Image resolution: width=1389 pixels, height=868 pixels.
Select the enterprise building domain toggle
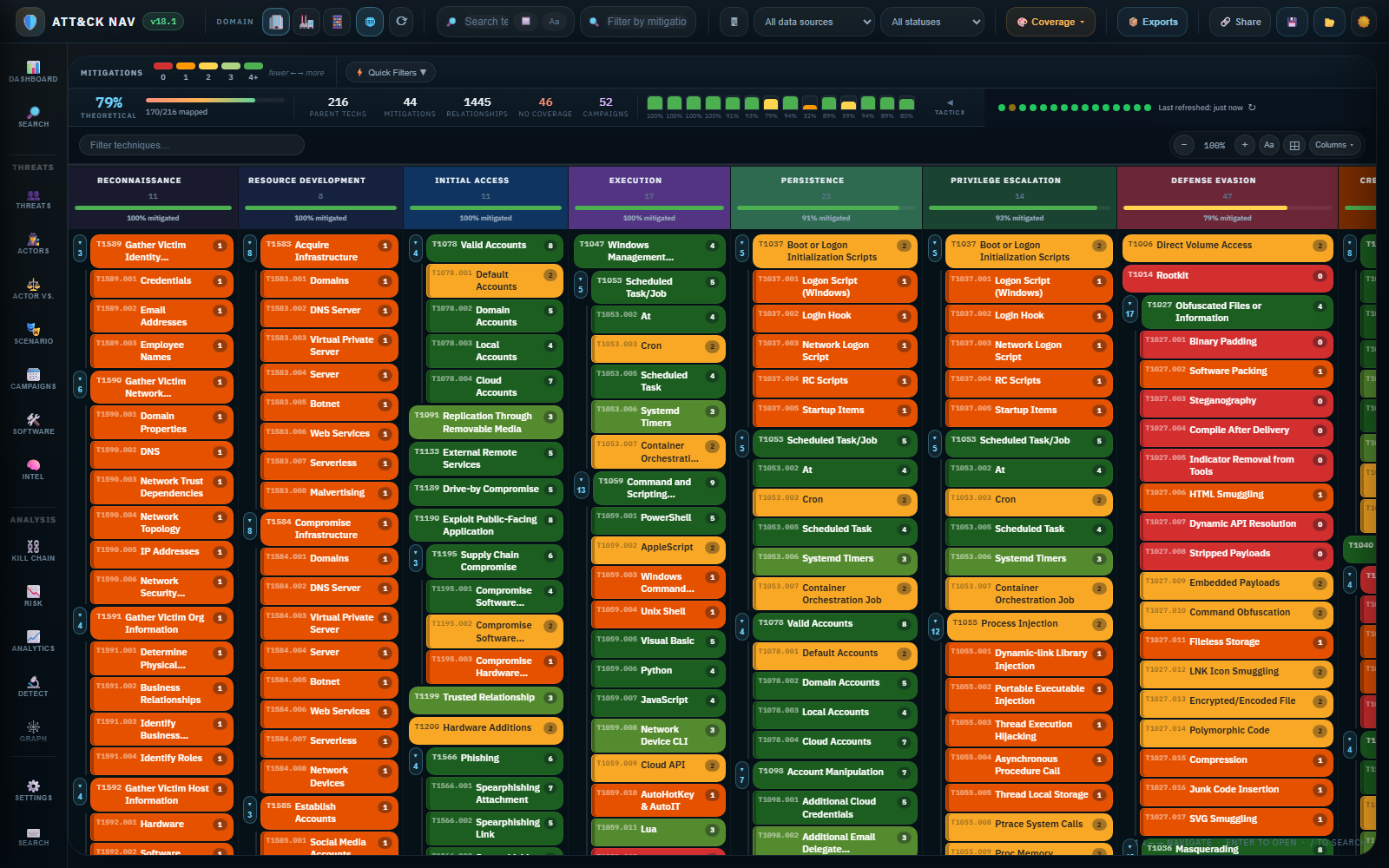coord(276,22)
